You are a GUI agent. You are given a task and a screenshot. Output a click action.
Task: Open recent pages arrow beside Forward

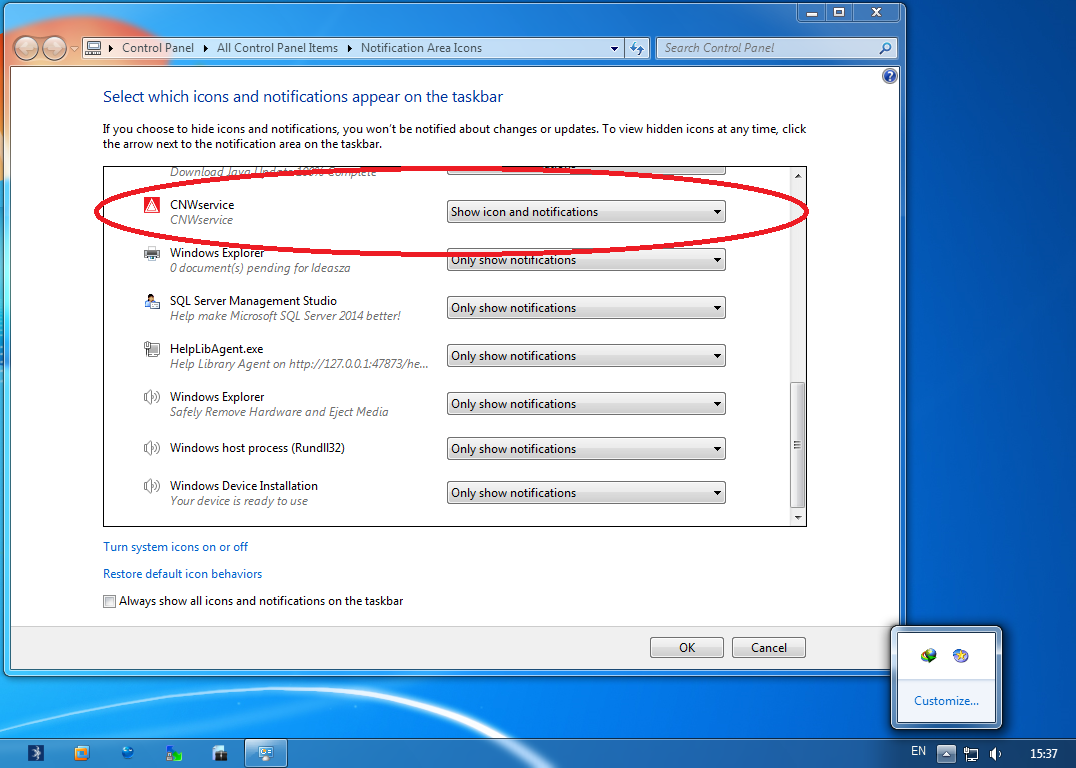[74, 49]
